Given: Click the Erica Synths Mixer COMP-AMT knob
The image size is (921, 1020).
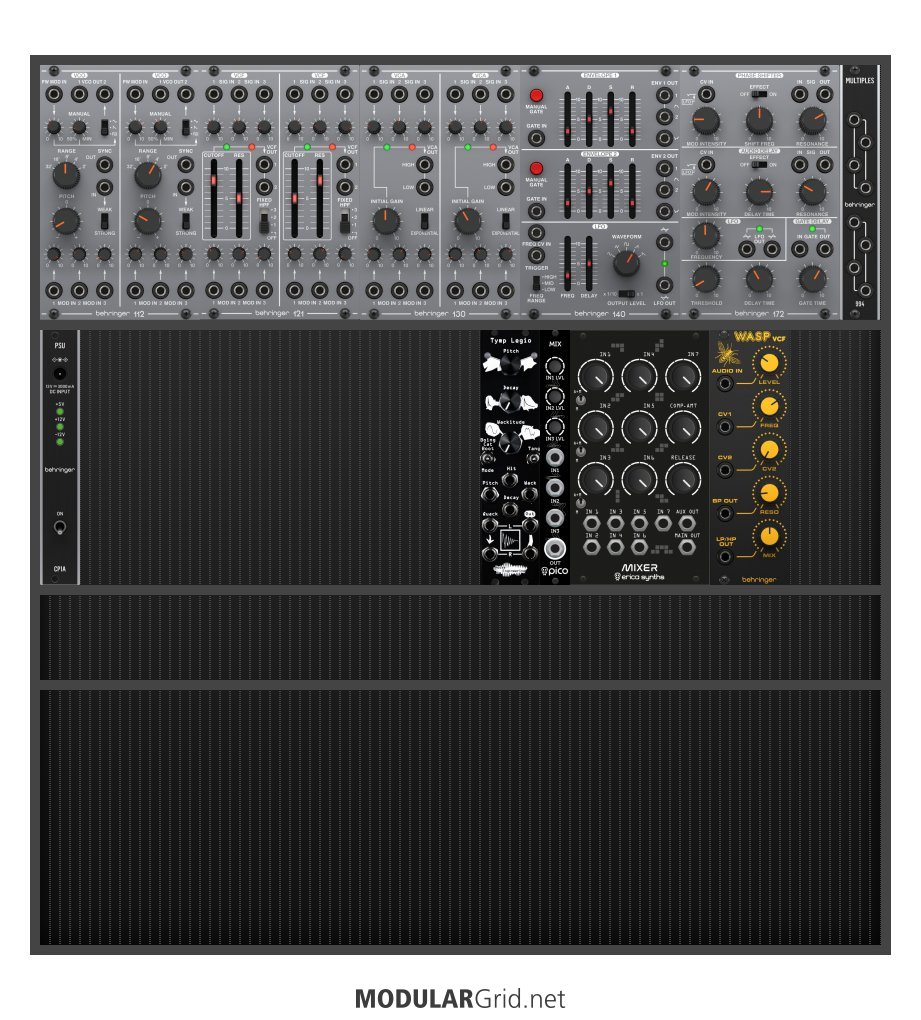Looking at the screenshot, I should point(683,427).
